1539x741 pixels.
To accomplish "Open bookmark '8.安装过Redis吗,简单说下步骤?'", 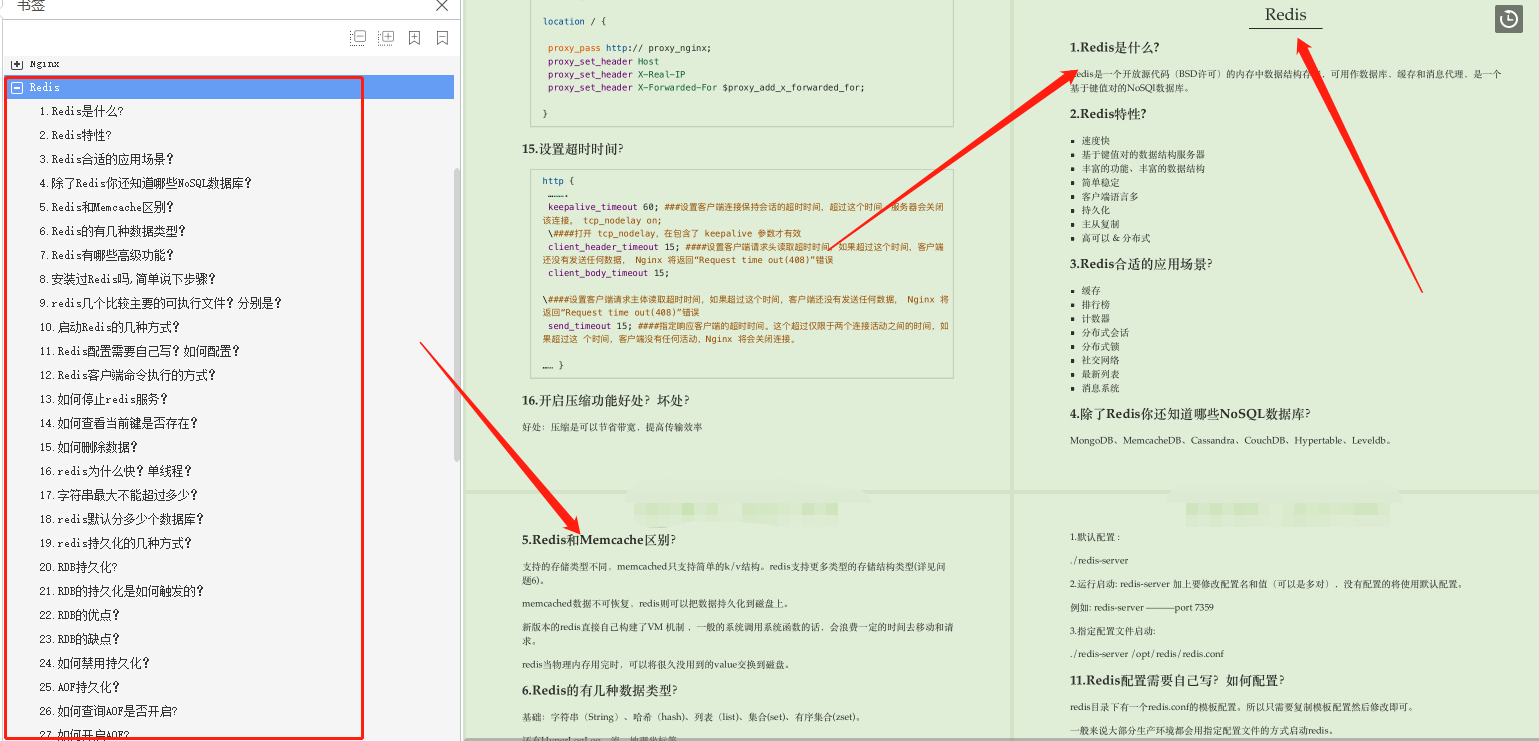I will pyautogui.click(x=128, y=280).
